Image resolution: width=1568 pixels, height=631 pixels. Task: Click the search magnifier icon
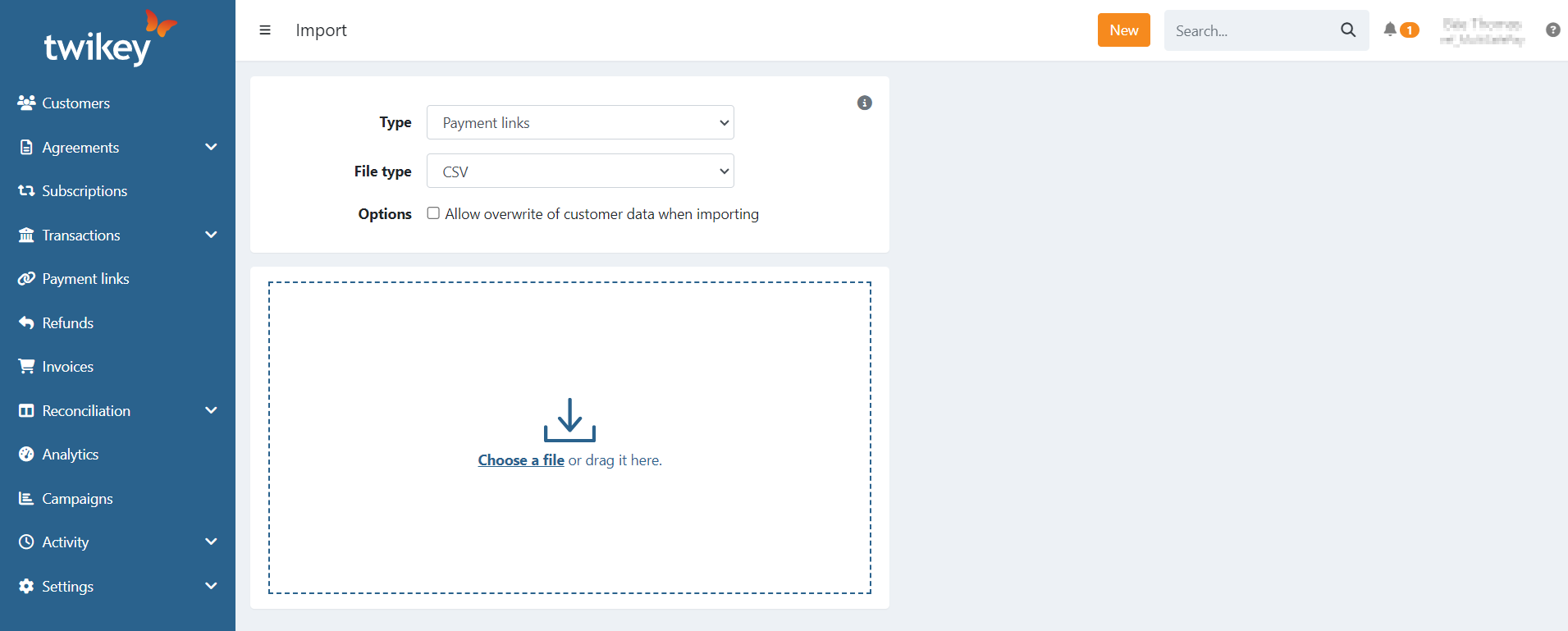[1348, 30]
